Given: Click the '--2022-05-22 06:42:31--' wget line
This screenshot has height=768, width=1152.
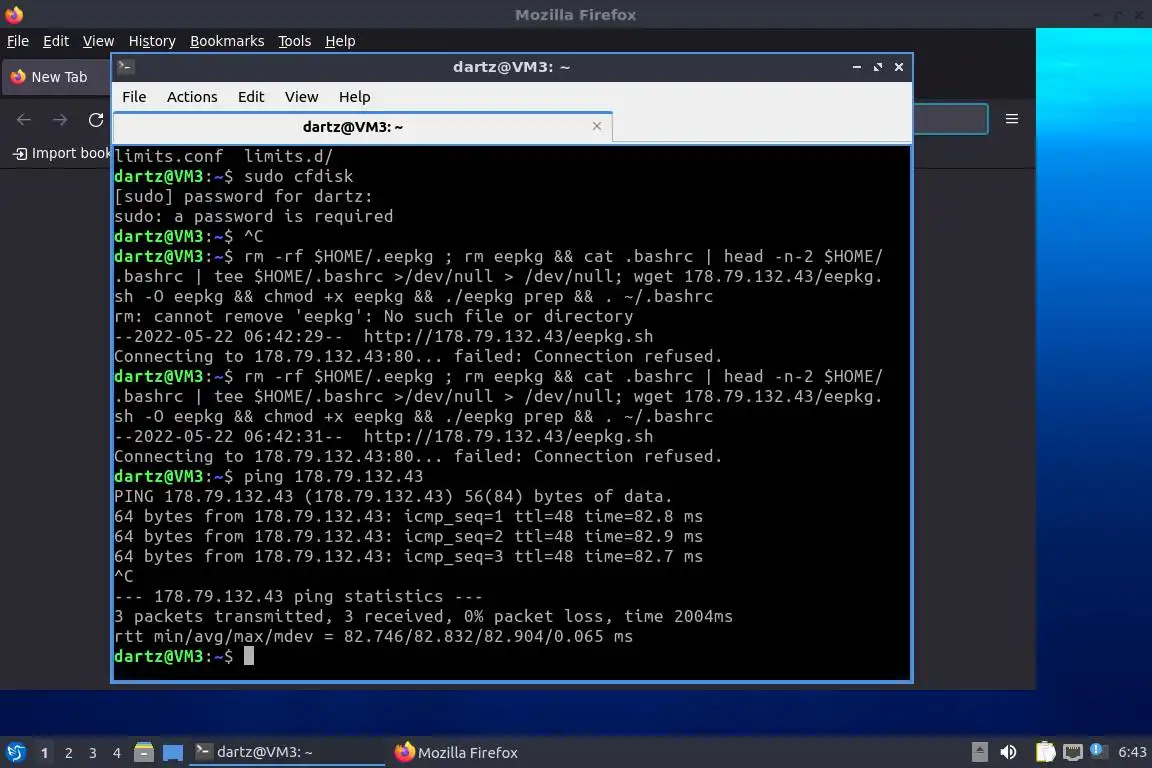Looking at the screenshot, I should click(384, 436).
